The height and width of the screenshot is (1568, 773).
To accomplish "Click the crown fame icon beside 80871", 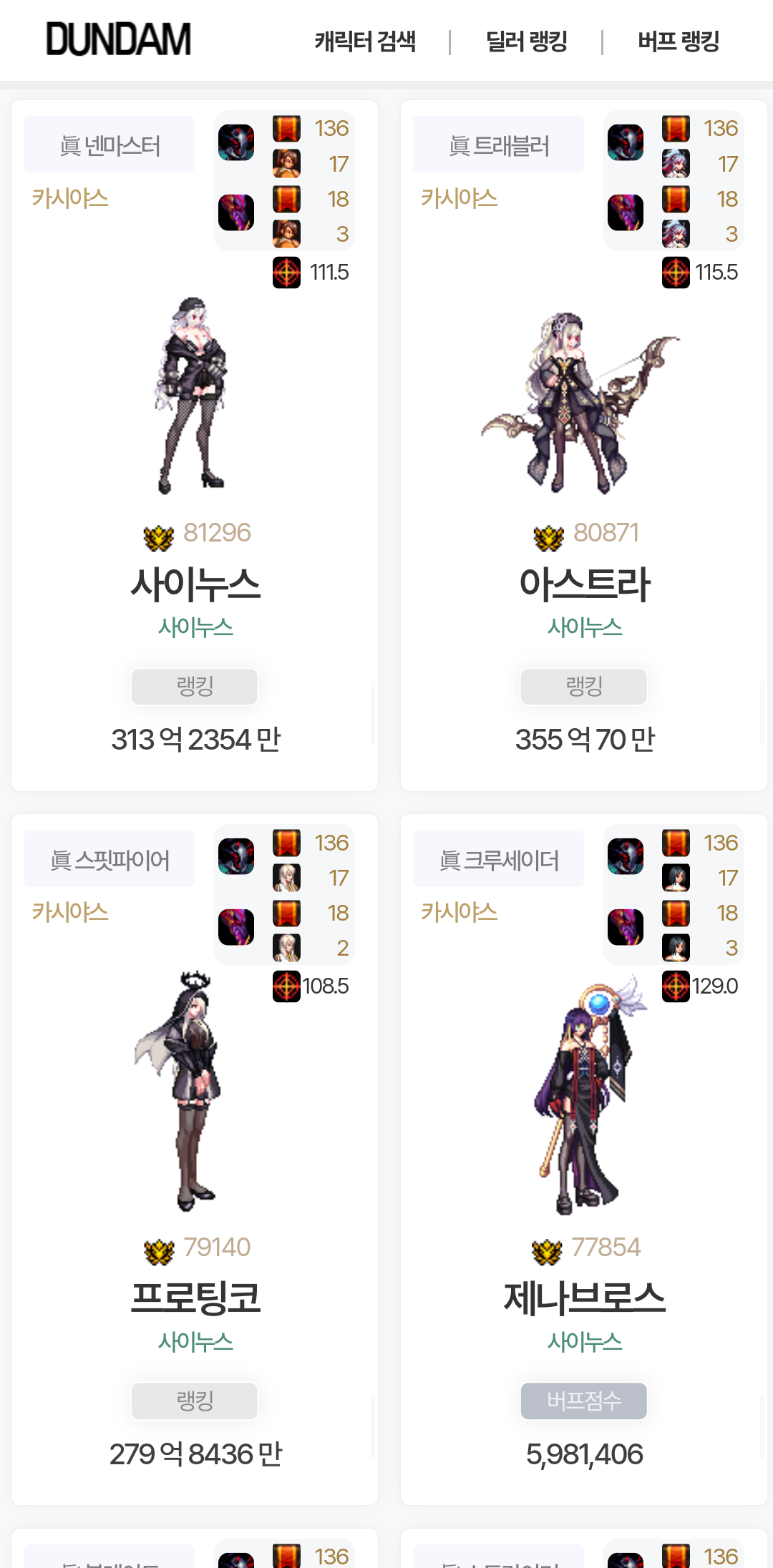I will click(x=549, y=537).
